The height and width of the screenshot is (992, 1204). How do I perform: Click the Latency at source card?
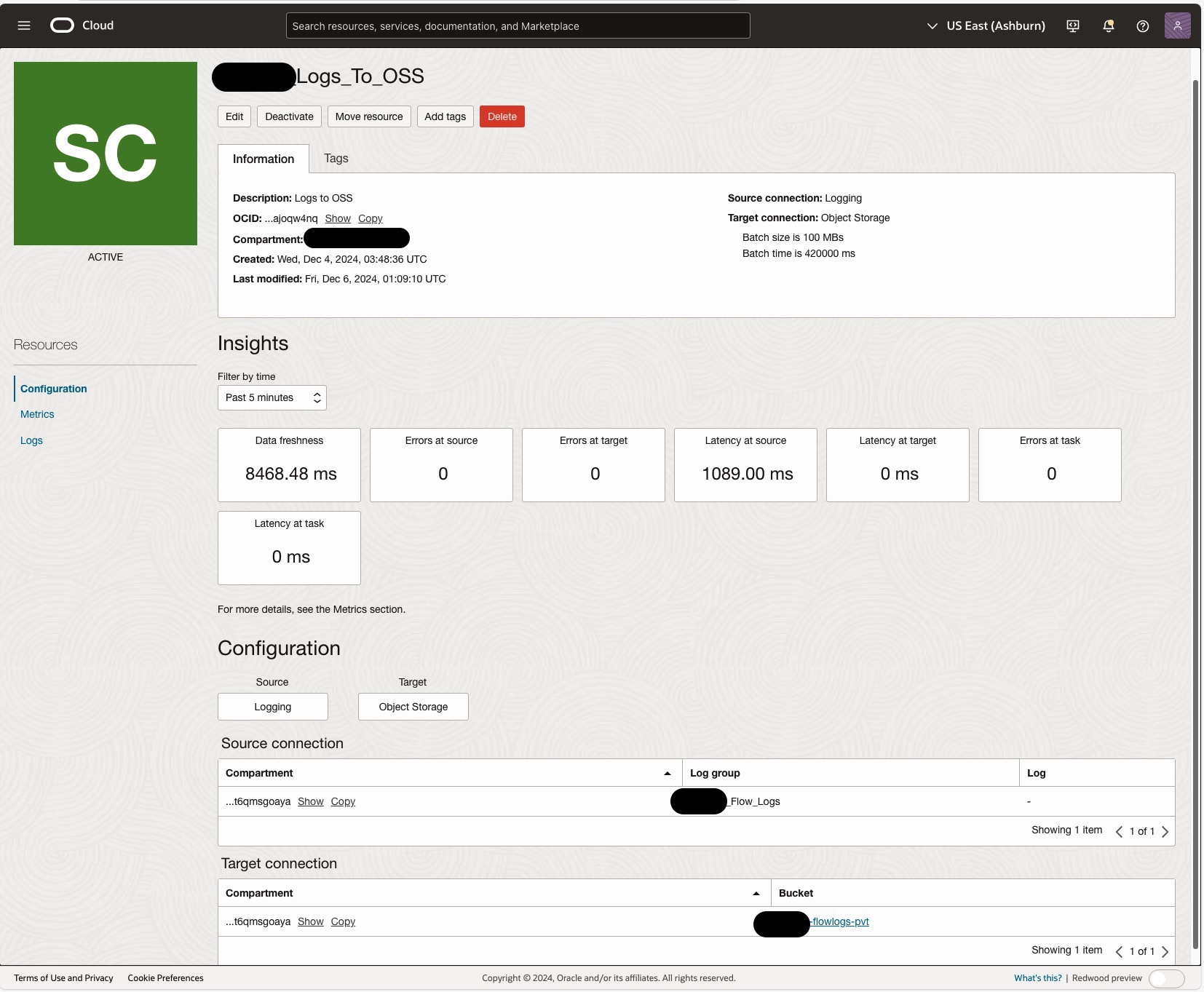(745, 465)
